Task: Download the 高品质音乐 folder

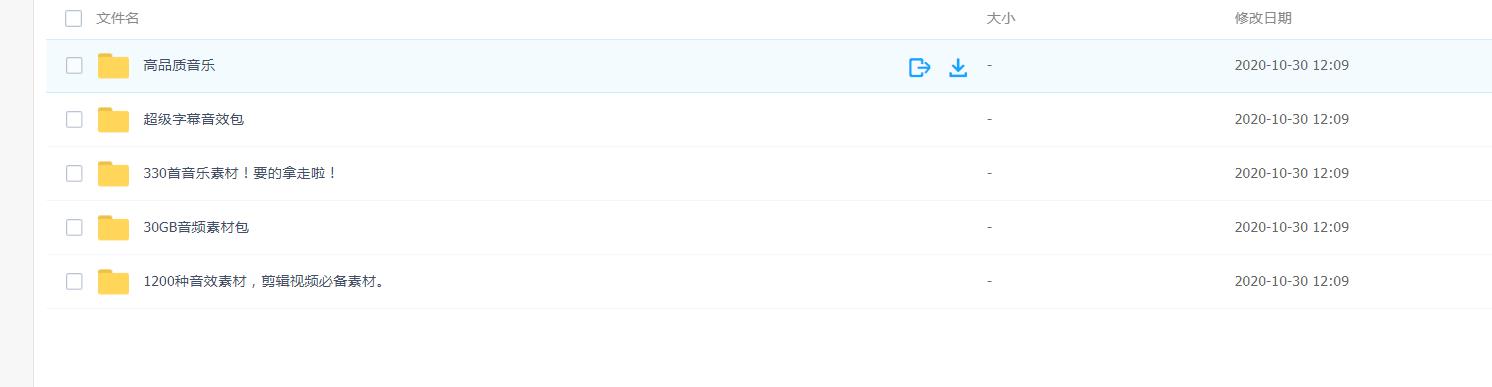Action: coord(958,67)
